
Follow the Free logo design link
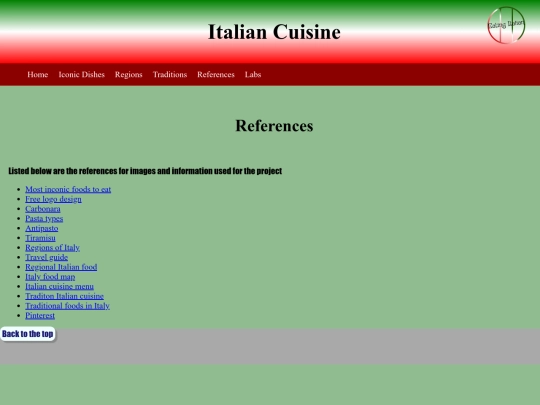[x=53, y=199]
